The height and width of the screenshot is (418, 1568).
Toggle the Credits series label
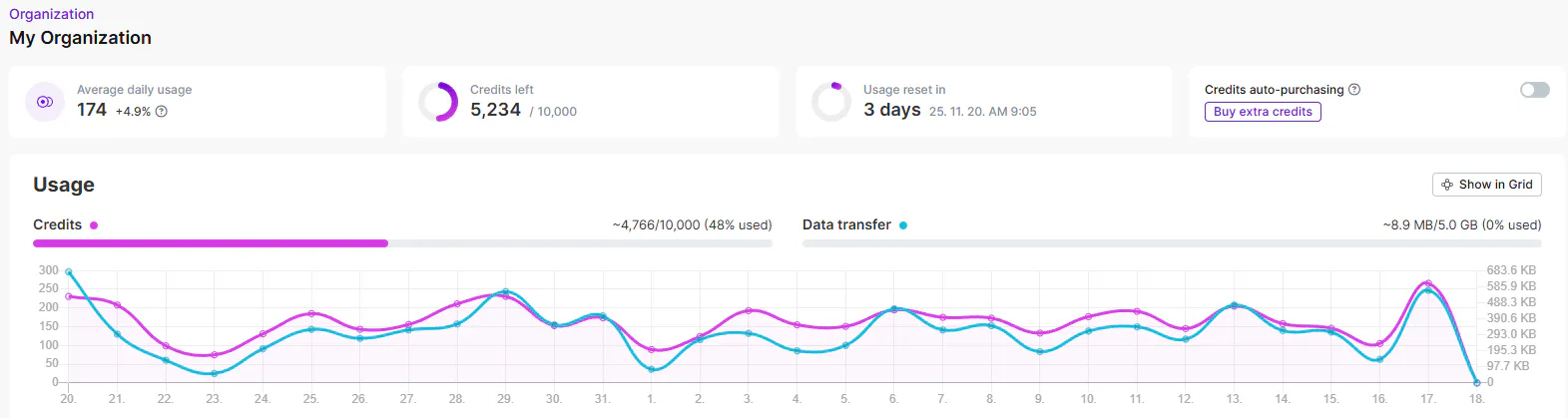pos(57,225)
